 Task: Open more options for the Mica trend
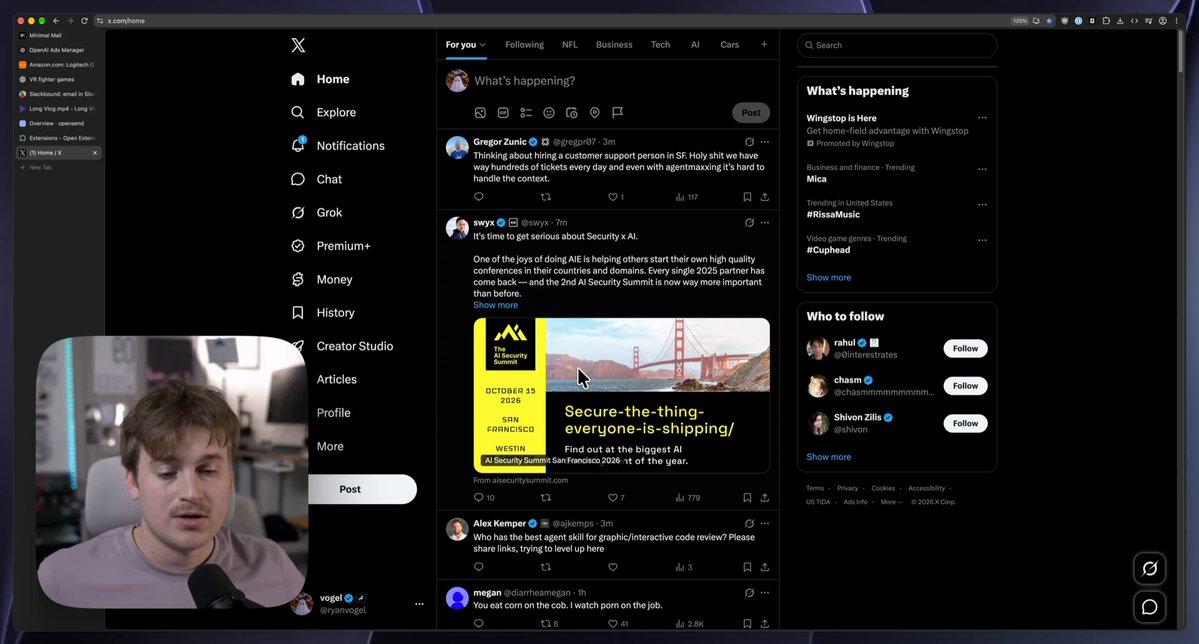(982, 169)
